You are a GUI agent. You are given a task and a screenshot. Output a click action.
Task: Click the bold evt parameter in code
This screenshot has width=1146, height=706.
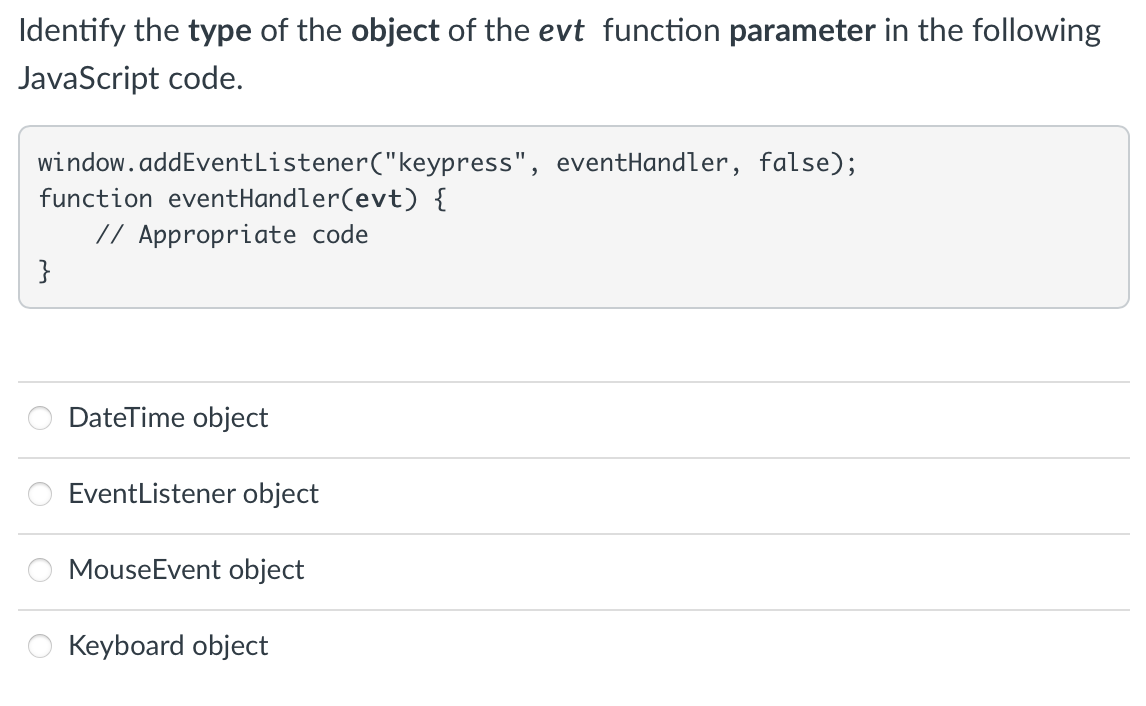[378, 199]
